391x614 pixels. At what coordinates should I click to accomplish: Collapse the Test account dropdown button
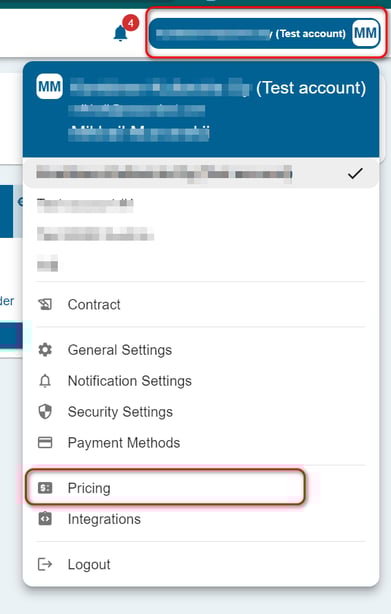(x=265, y=33)
